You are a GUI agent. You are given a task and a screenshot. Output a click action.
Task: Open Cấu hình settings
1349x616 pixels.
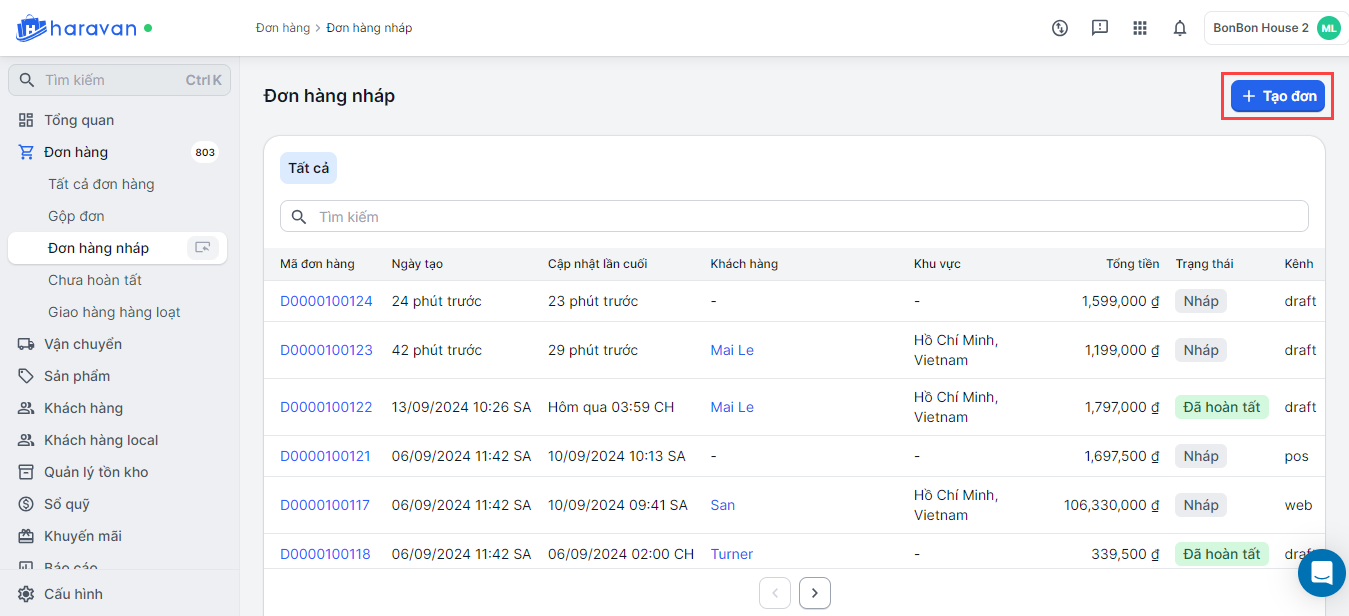(x=73, y=594)
